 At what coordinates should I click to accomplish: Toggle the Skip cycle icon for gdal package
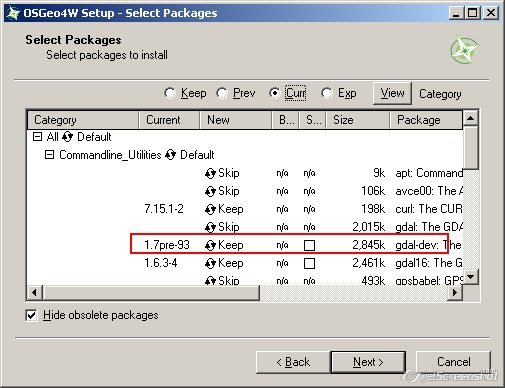210,227
